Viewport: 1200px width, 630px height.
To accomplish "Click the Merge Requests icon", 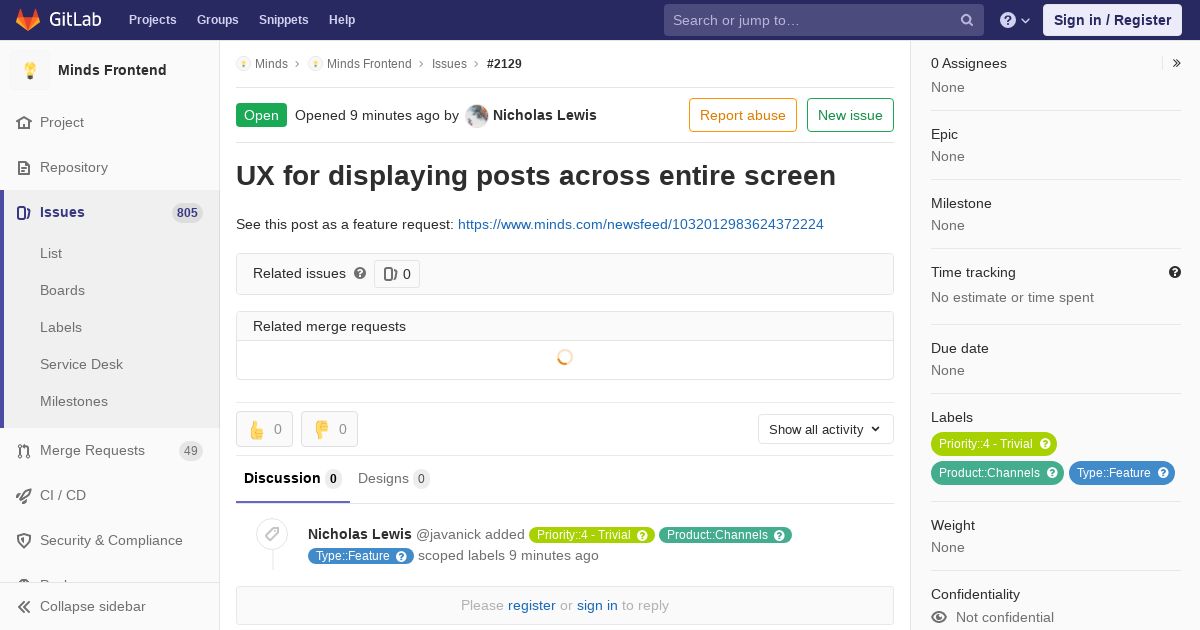I will 24,451.
